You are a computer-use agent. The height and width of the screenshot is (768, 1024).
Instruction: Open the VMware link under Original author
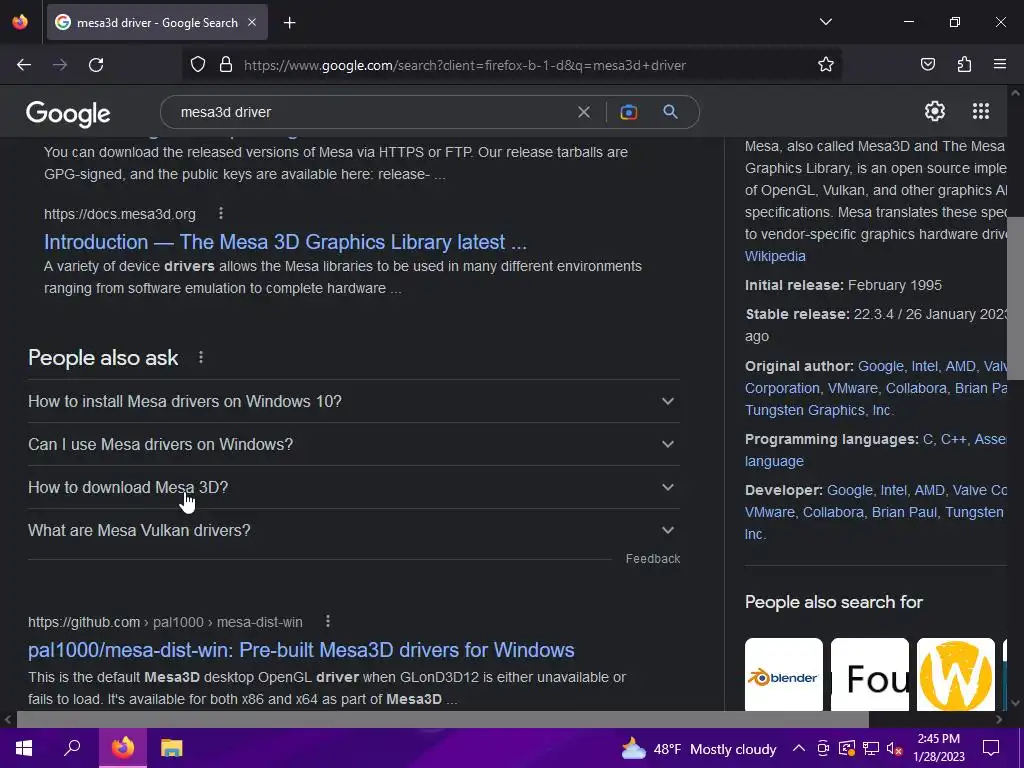(852, 388)
